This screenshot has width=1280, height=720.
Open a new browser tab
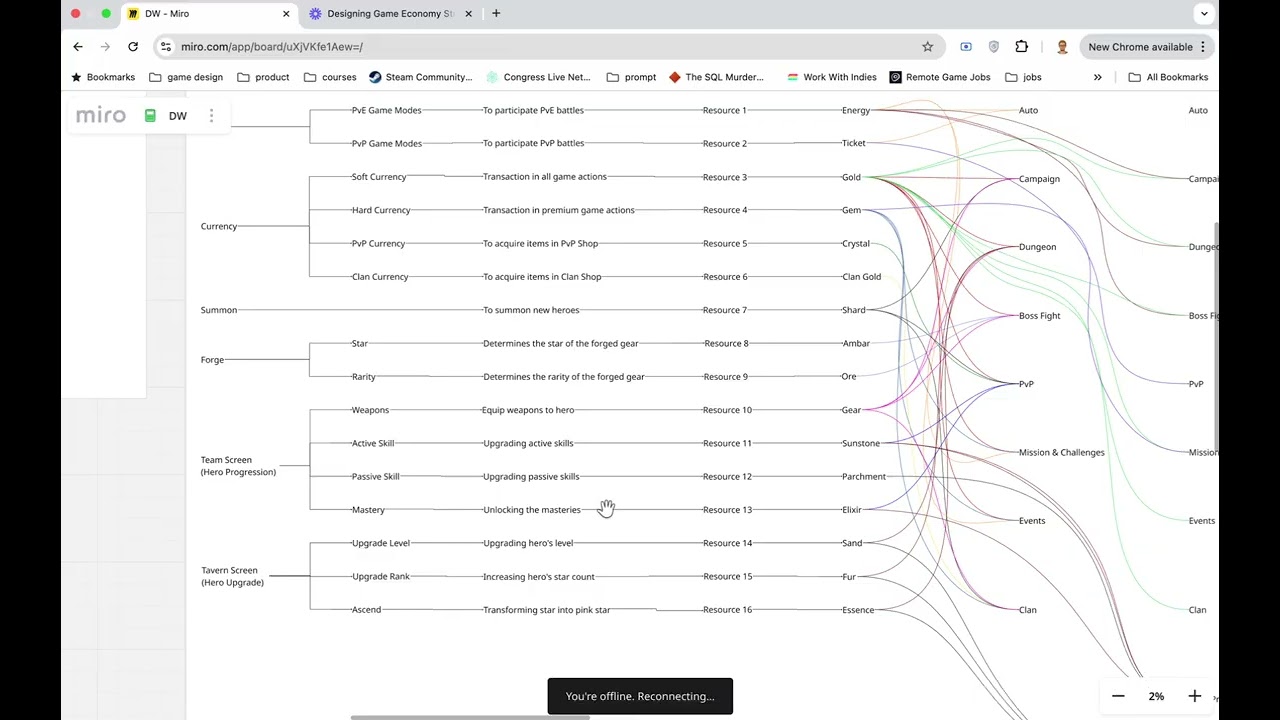pos(496,14)
